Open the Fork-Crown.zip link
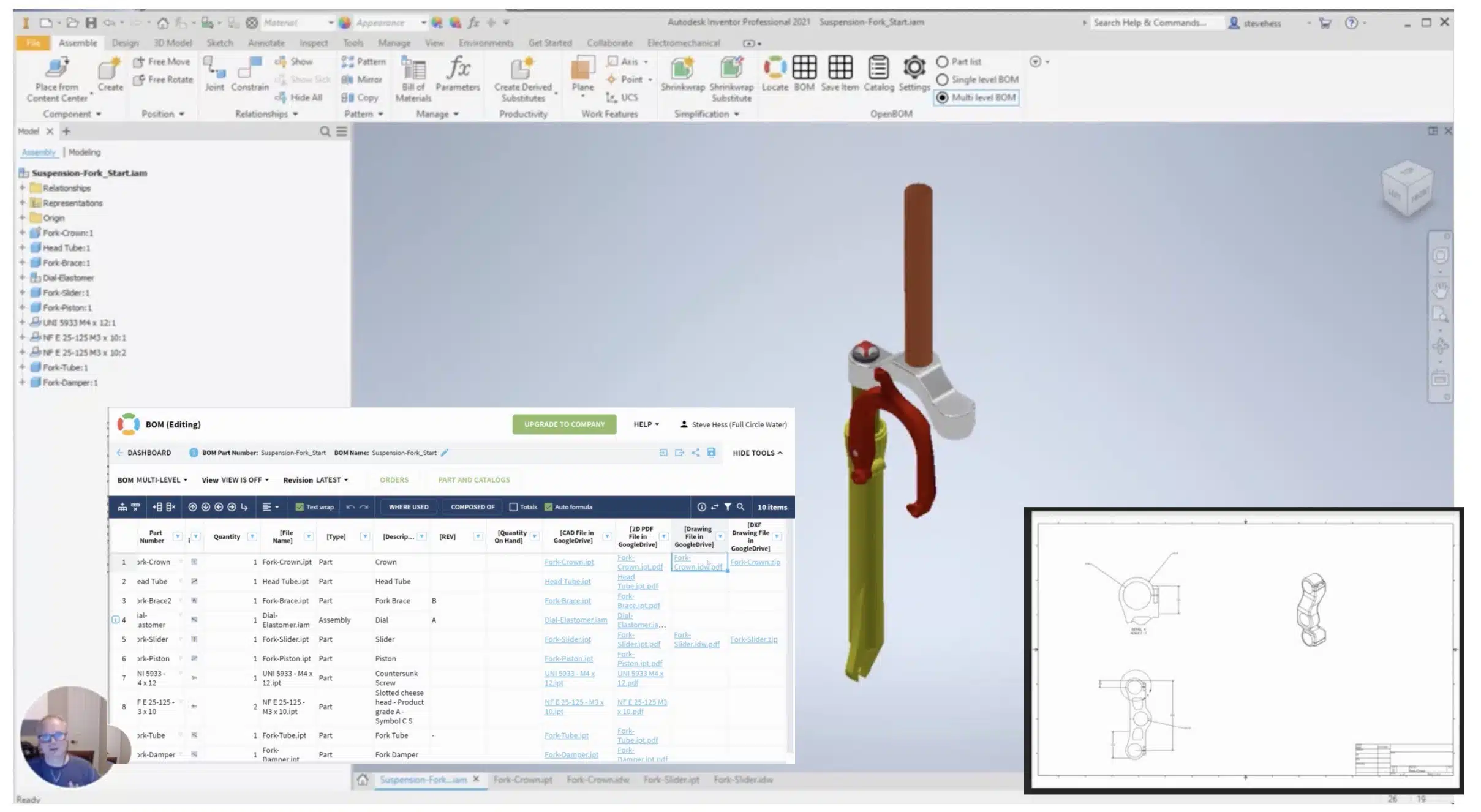Screen dimensions: 1481x812 click(x=755, y=562)
